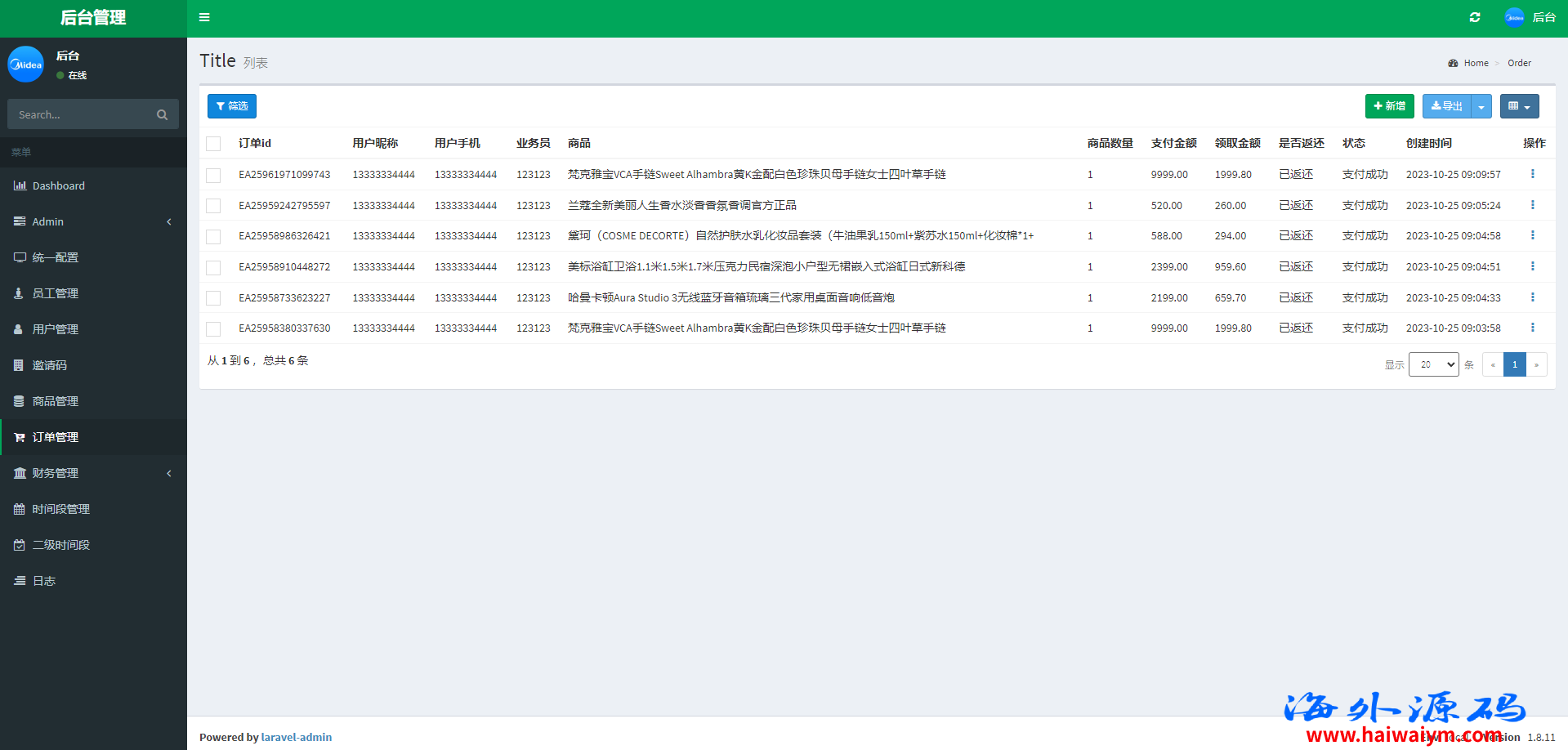Viewport: 1568px width, 750px height.
Task: Click the search magnifier icon in sidebar
Action: [x=162, y=115]
